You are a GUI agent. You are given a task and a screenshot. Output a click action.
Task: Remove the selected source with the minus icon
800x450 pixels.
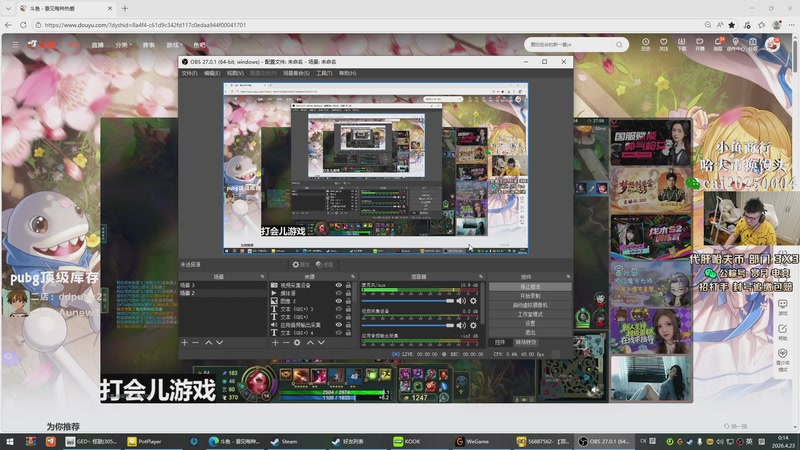(286, 342)
